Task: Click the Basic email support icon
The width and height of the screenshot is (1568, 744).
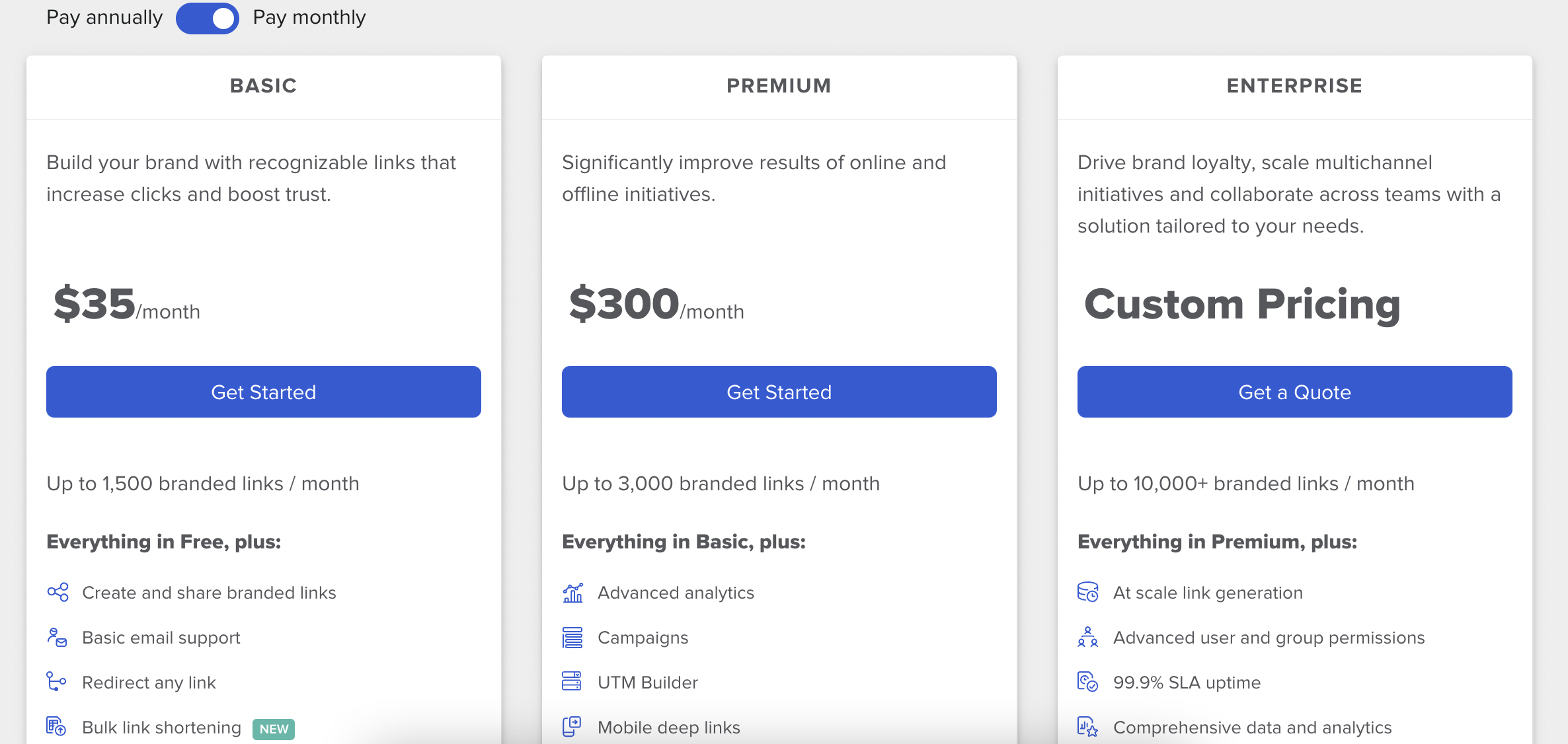Action: 57,637
